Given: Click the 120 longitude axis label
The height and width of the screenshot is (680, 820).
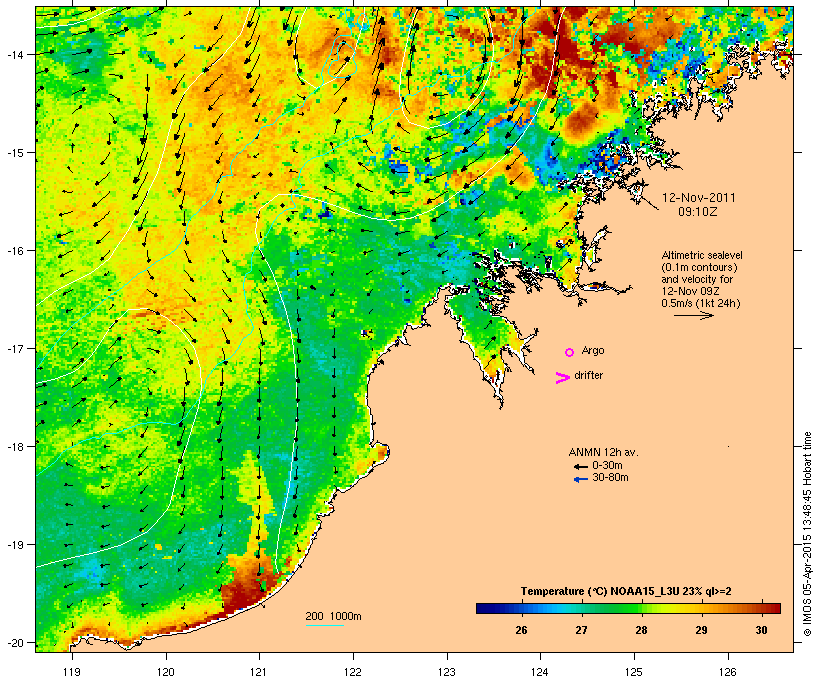Looking at the screenshot, I should point(166,672).
